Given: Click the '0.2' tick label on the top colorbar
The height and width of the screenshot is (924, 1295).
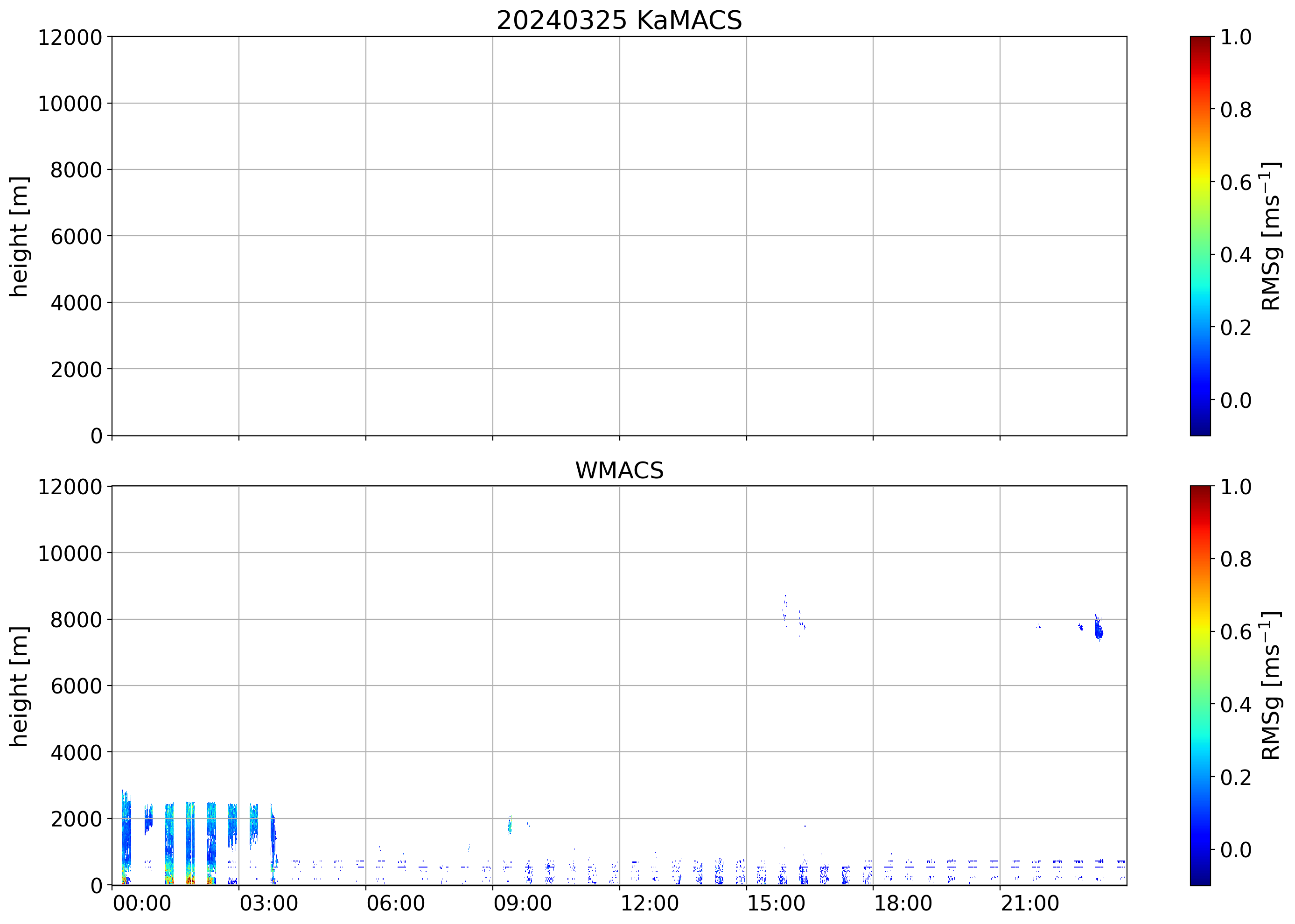Looking at the screenshot, I should point(1235,328).
